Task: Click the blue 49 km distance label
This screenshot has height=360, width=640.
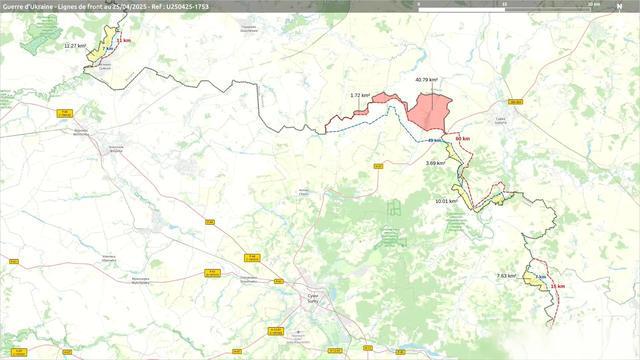Action: click(x=434, y=140)
